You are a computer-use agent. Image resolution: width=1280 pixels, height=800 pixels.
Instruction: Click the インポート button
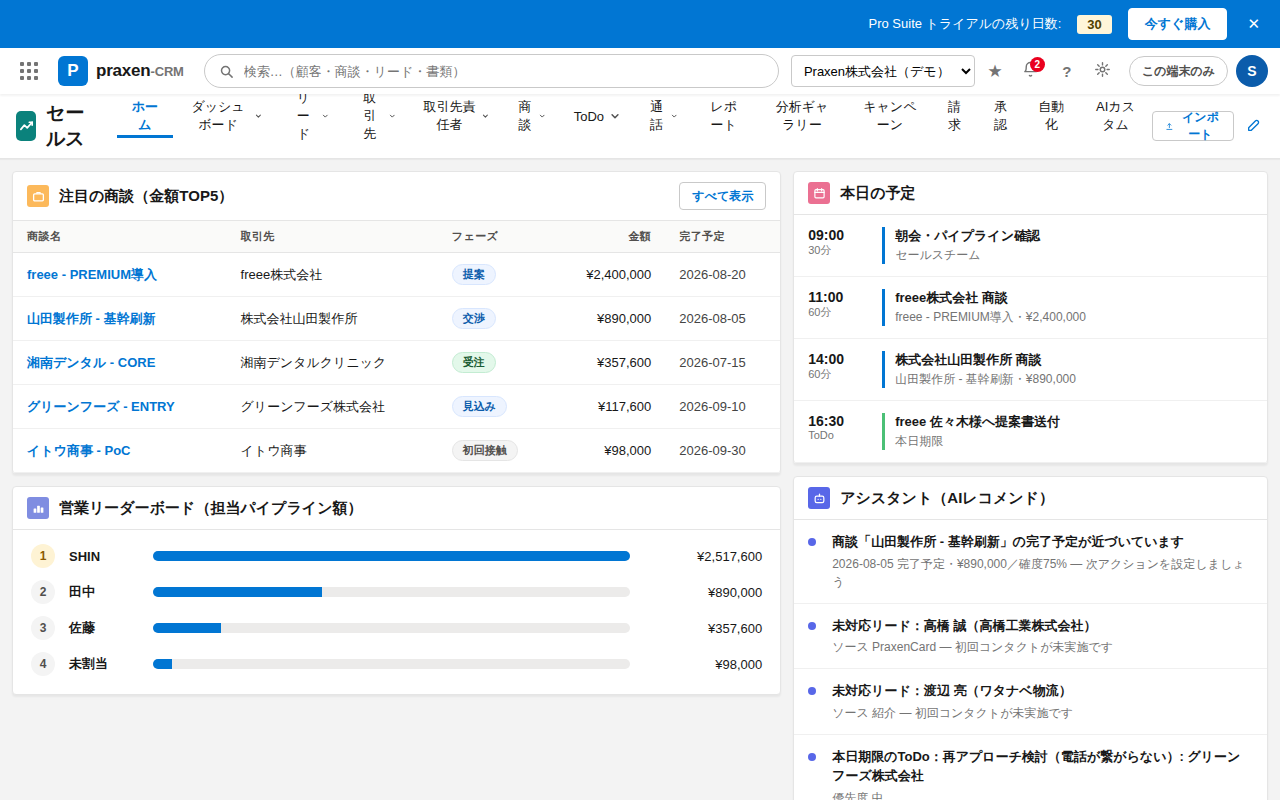1193,126
